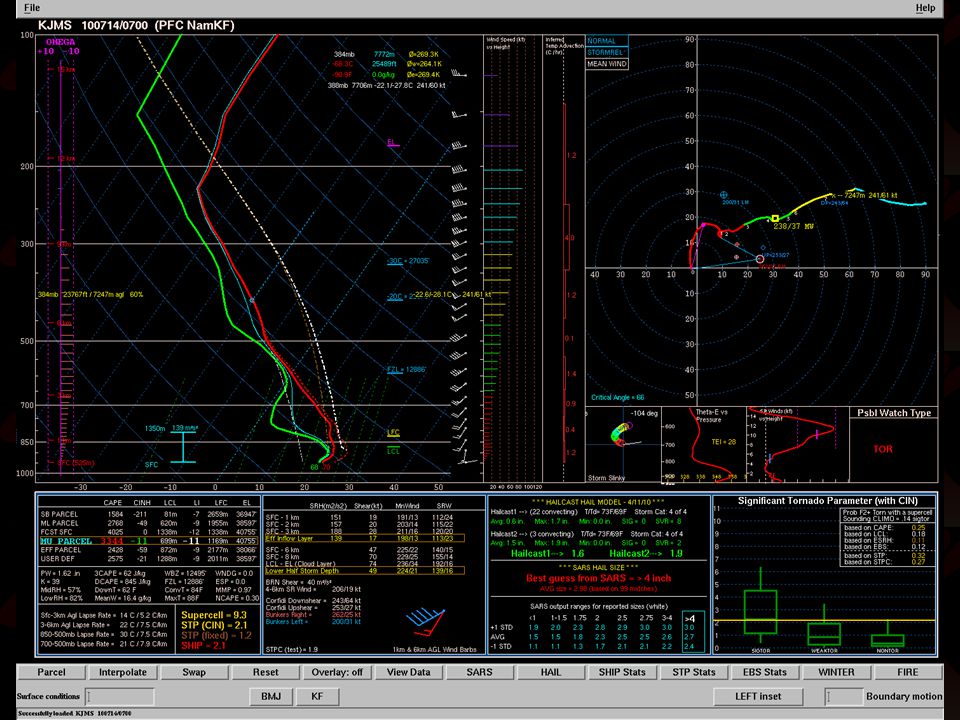Click the STP (CIN) = 2.1 value
Image resolution: width=960 pixels, height=720 pixels.
click(x=214, y=625)
